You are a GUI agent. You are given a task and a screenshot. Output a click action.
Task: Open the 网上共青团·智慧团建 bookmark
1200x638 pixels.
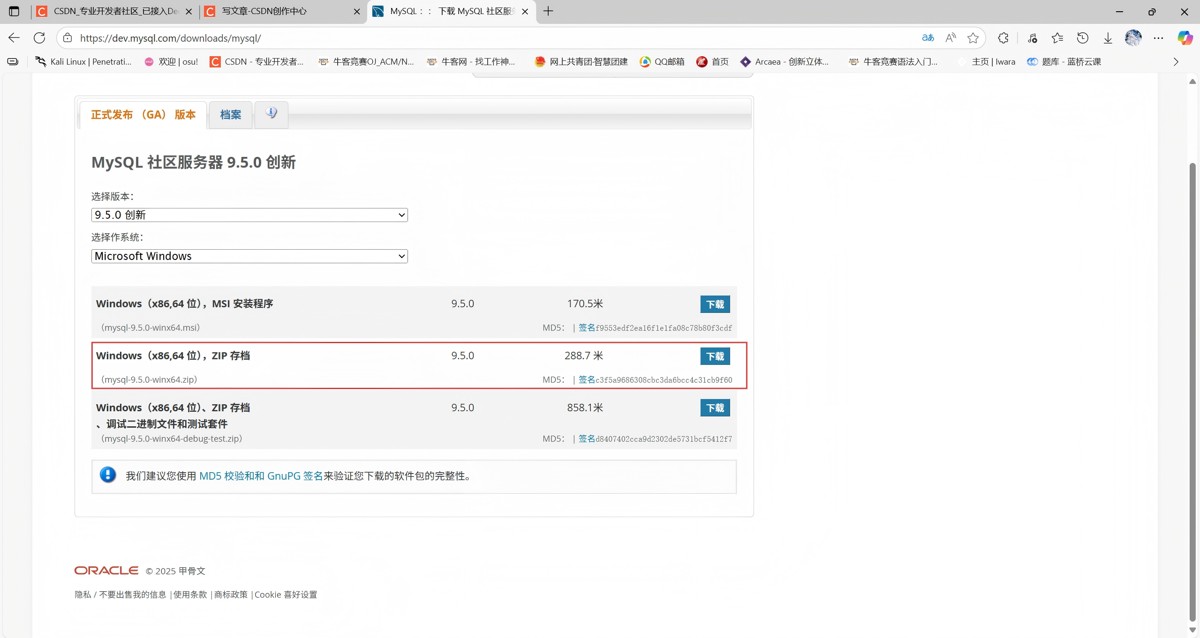(581, 62)
